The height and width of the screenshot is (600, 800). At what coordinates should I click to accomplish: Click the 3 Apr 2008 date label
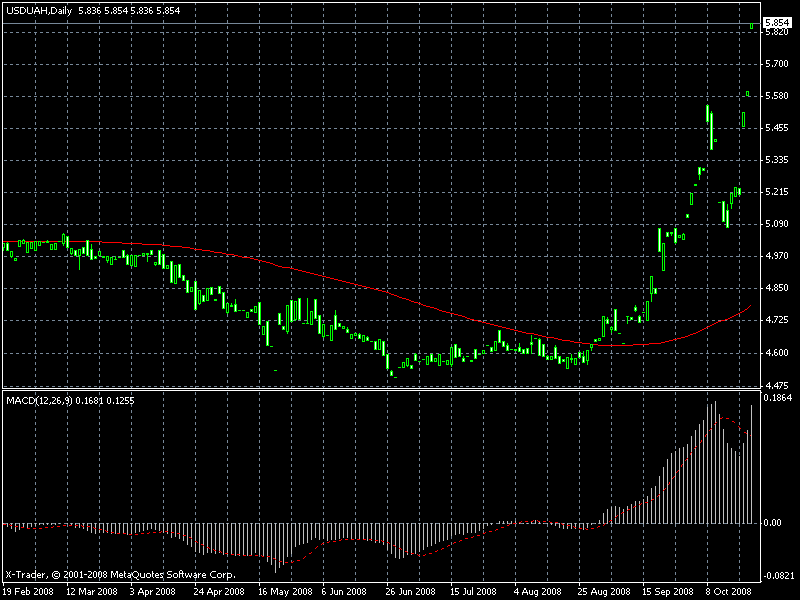coord(153,592)
